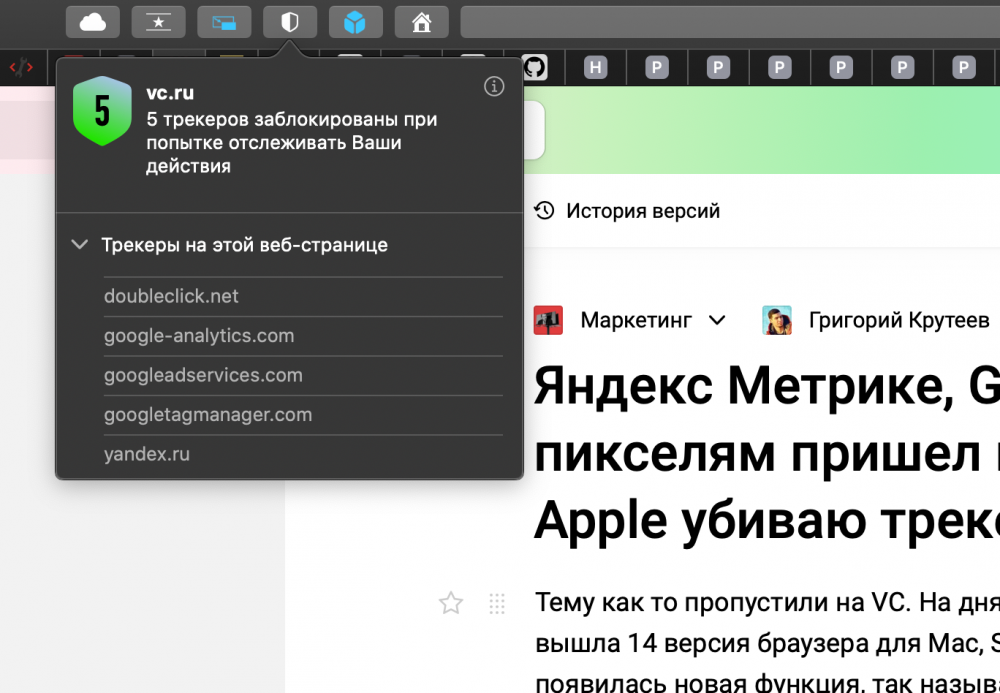Screen dimensions: 1000x693
Task: Focus the Safari address bar field
Action: pyautogui.click(x=730, y=22)
